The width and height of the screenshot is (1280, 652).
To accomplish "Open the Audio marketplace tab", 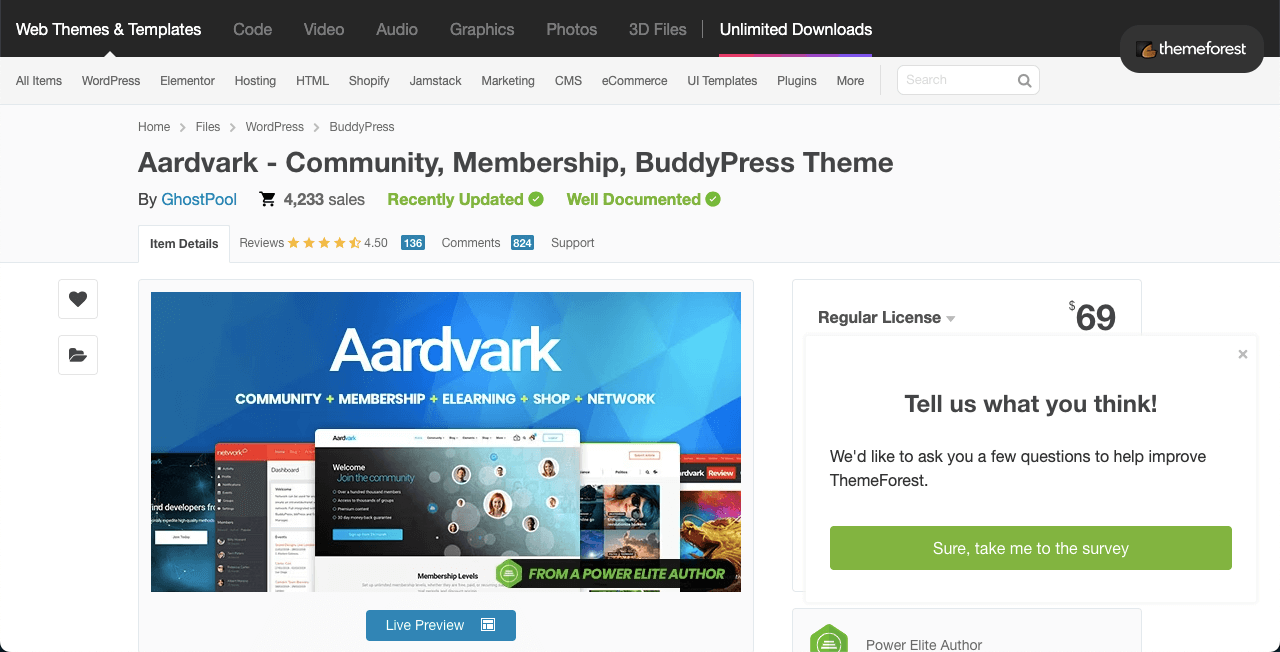I will tap(397, 29).
